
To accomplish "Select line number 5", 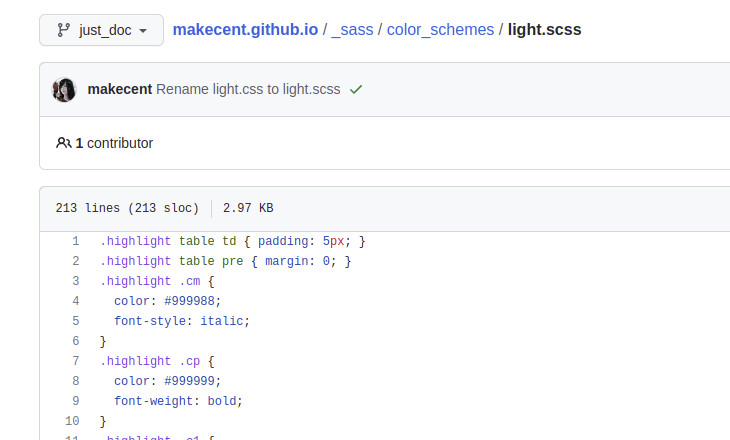I will click(76, 321).
